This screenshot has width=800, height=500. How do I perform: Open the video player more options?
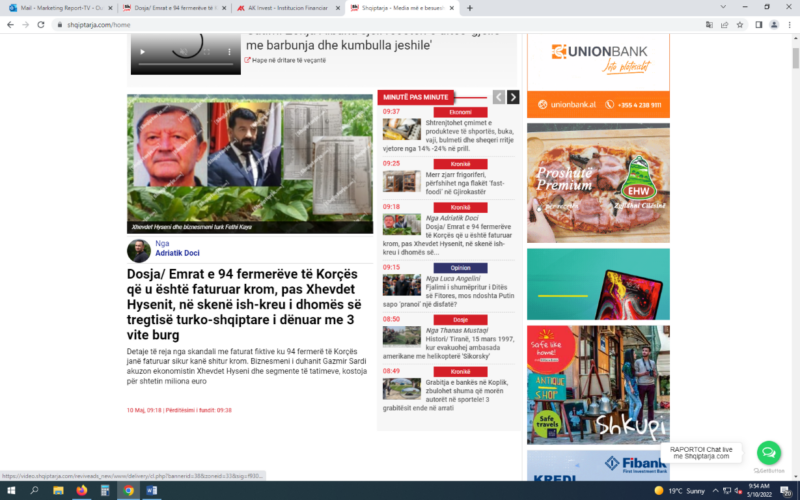229,52
